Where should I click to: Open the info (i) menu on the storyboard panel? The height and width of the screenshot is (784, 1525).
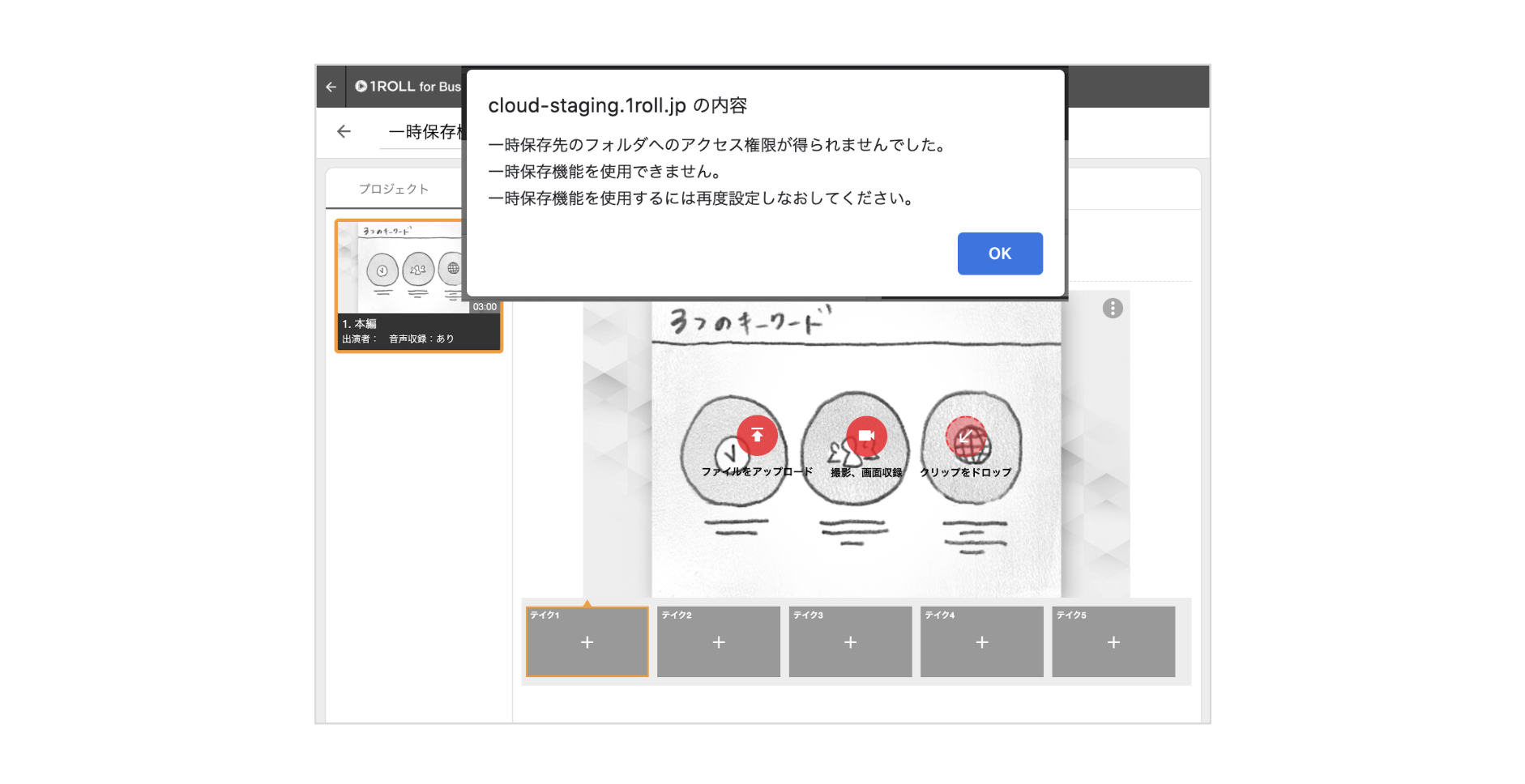(x=1113, y=309)
